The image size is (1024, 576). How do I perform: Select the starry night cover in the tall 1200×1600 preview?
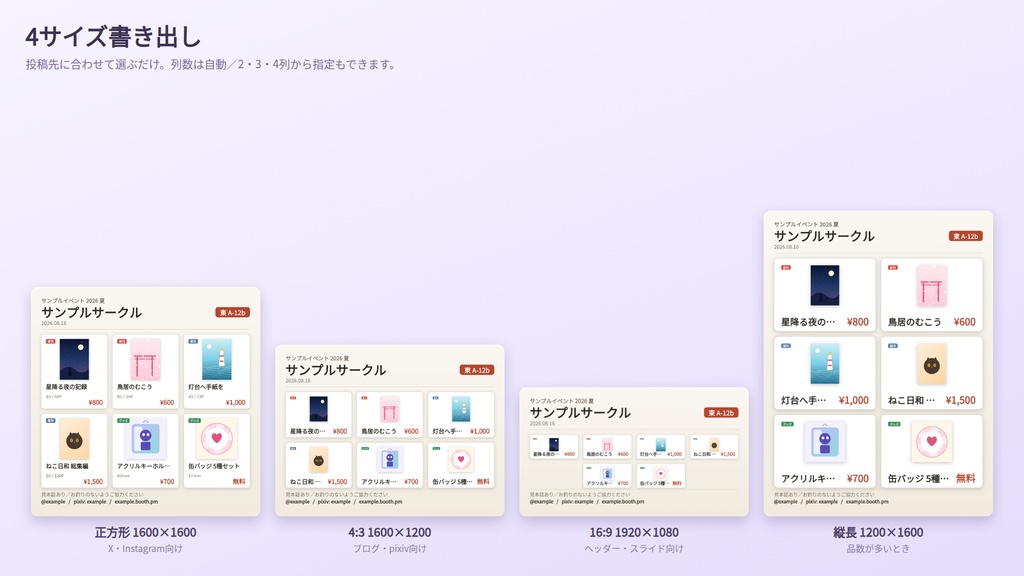(825, 285)
